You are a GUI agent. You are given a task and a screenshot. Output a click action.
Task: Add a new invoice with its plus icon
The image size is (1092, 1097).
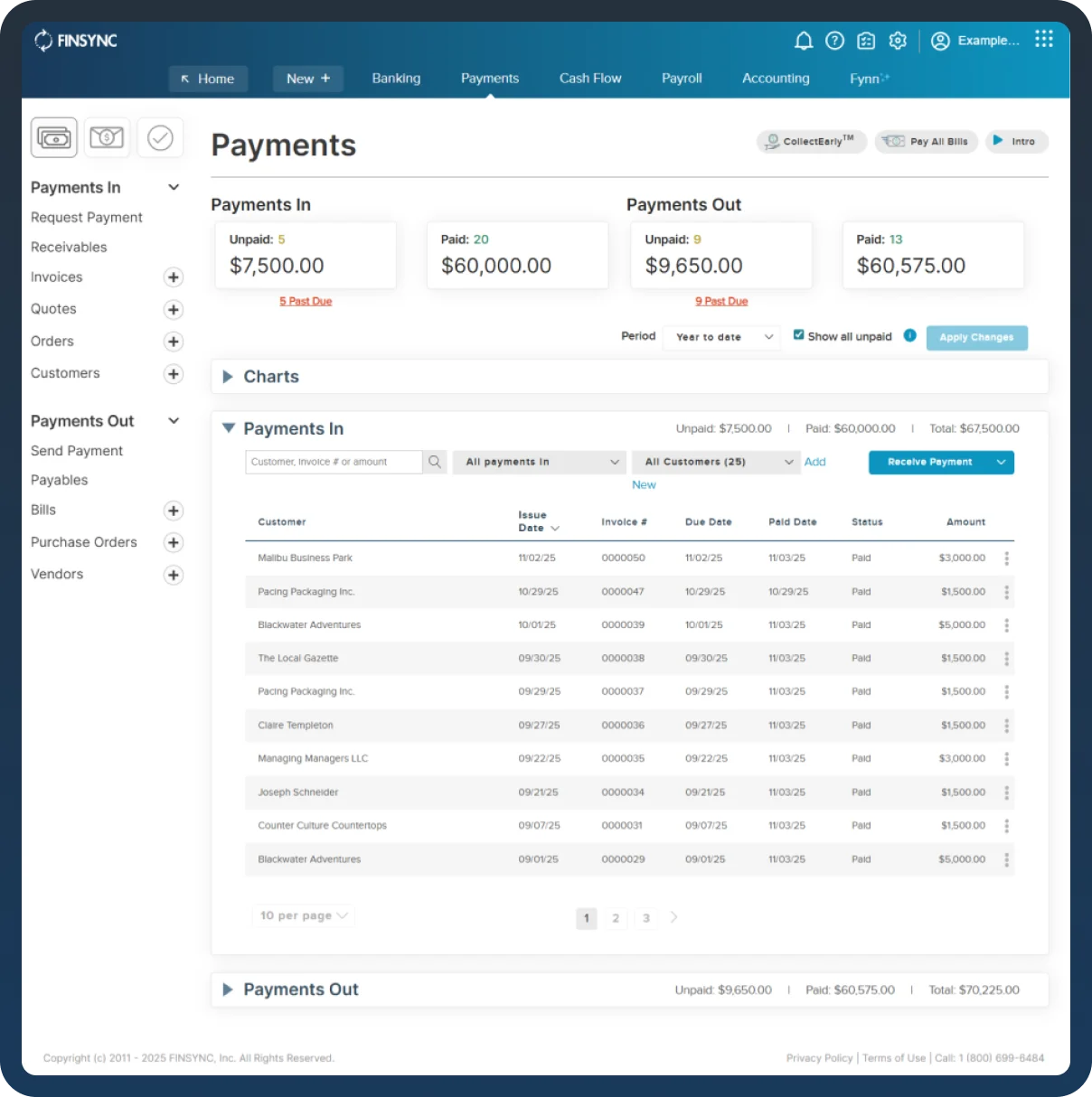click(x=173, y=277)
